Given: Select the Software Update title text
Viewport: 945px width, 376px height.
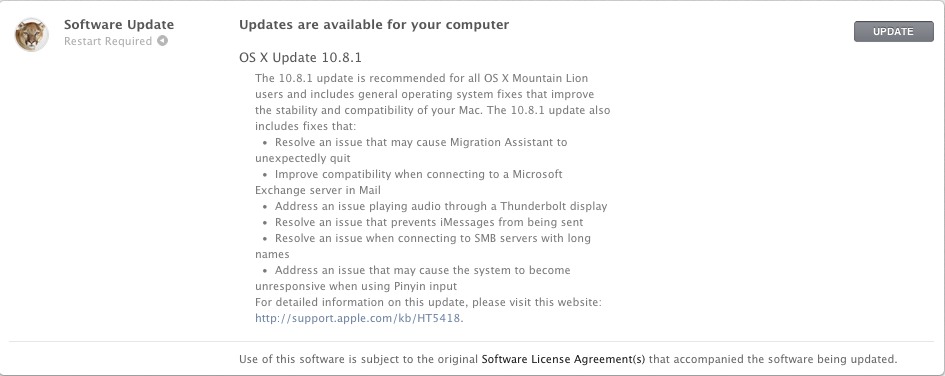Looking at the screenshot, I should click(x=119, y=25).
